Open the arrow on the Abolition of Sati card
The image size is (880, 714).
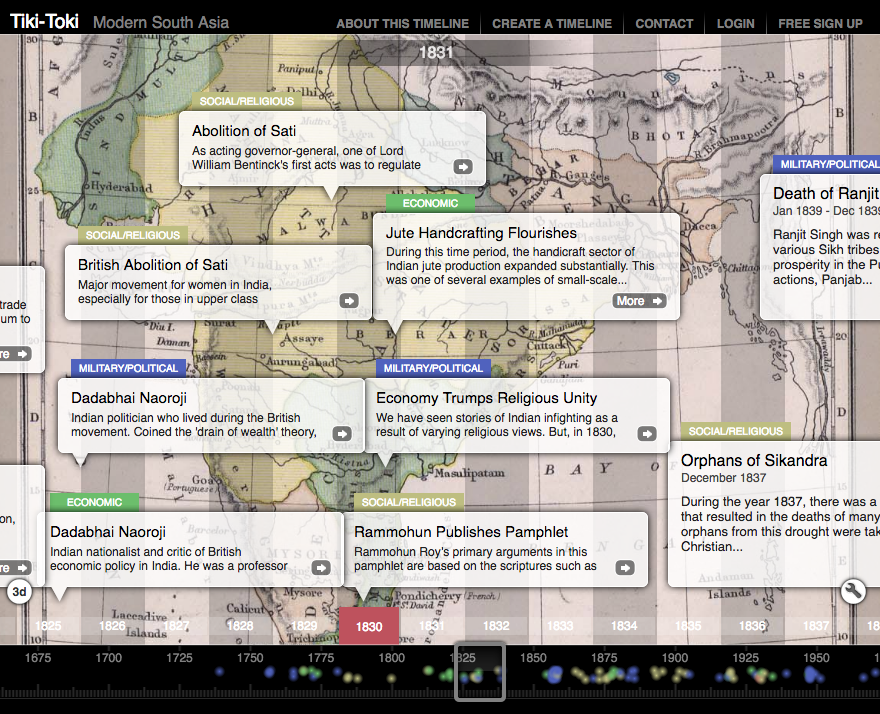pos(462,167)
